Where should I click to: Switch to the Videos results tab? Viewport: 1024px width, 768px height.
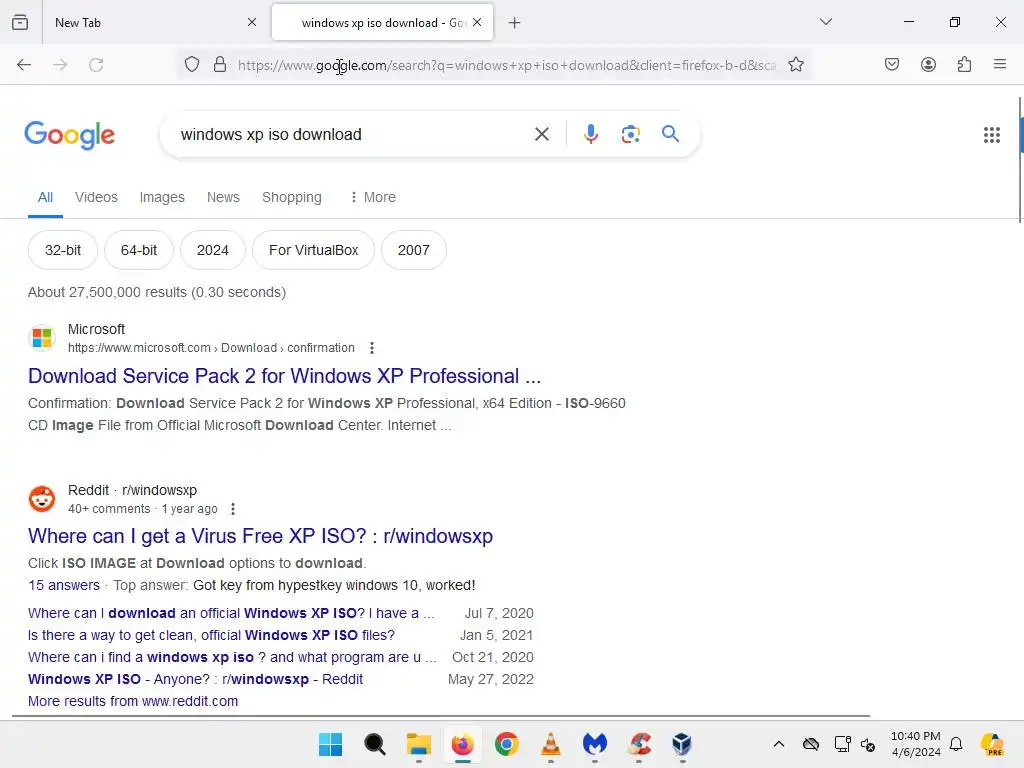pyautogui.click(x=96, y=197)
